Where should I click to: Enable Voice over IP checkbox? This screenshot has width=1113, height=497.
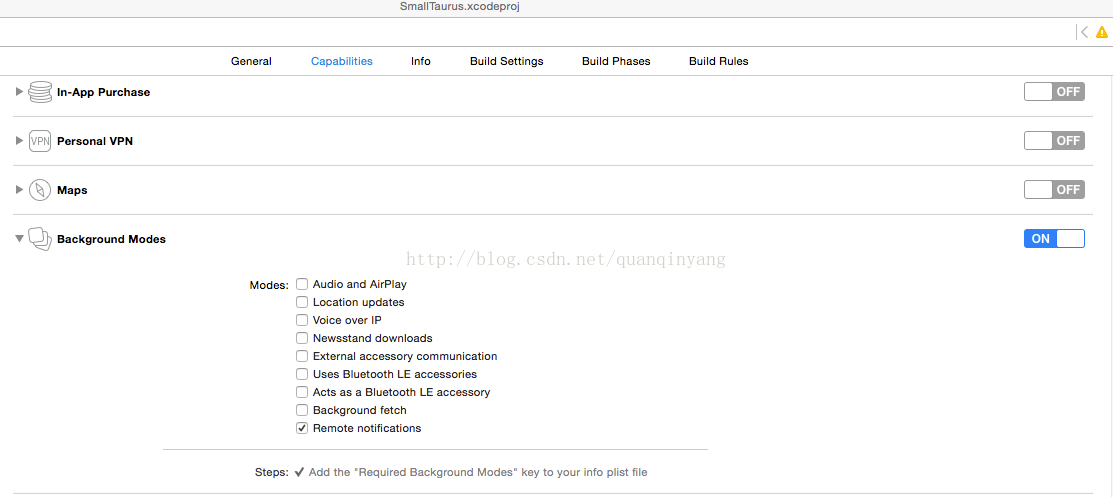tap(302, 320)
